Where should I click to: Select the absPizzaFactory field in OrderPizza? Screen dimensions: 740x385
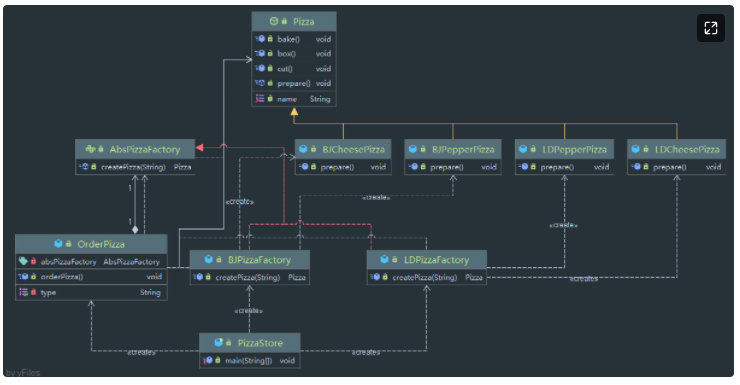92,261
